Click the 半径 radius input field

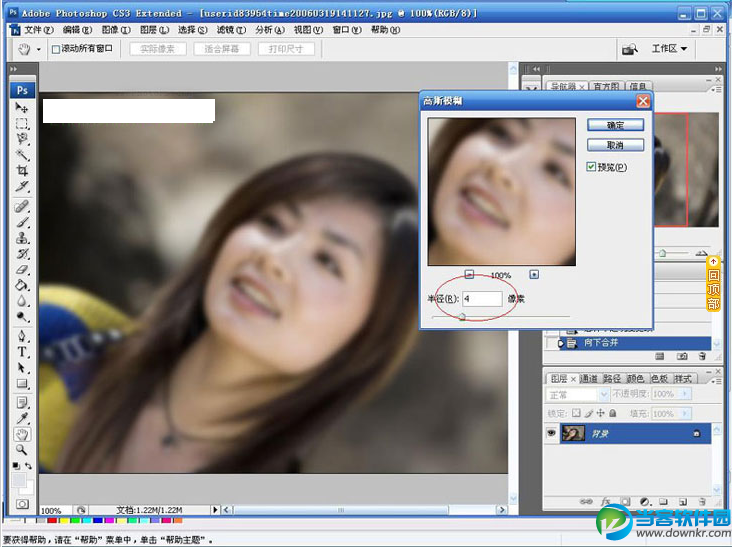481,299
